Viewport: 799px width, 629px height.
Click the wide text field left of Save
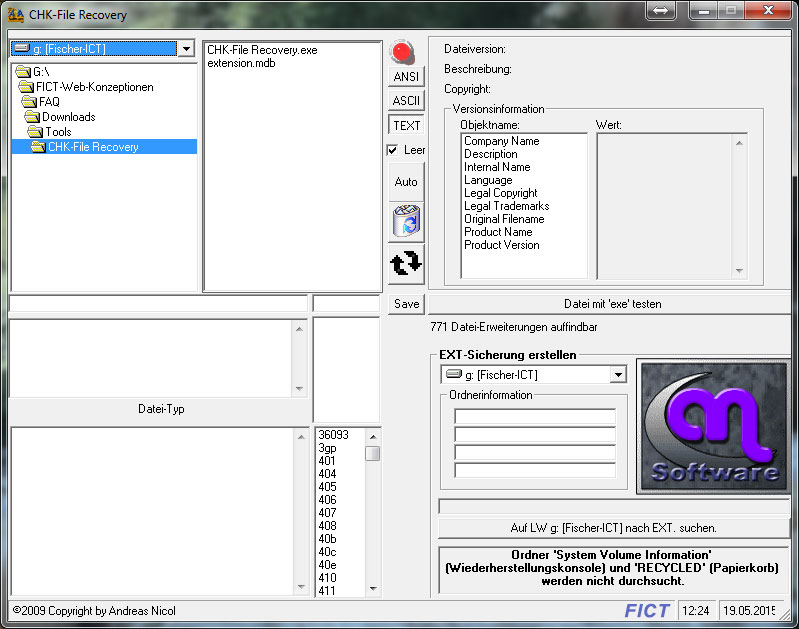[158, 303]
